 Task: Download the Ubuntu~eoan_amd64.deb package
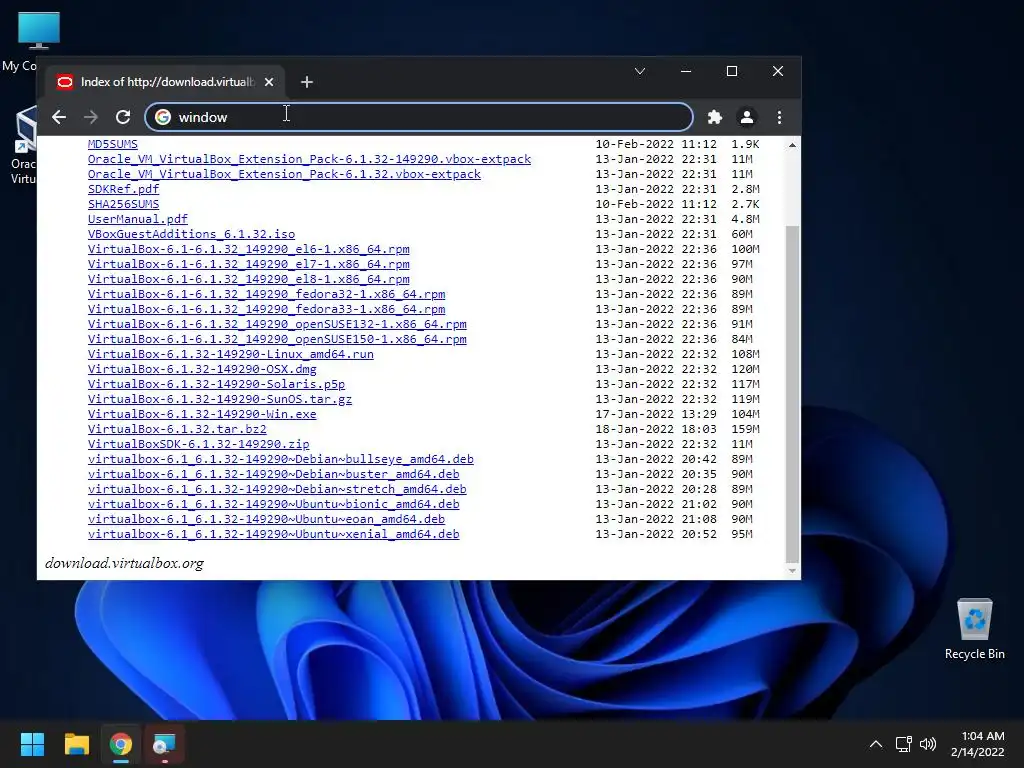(x=266, y=519)
